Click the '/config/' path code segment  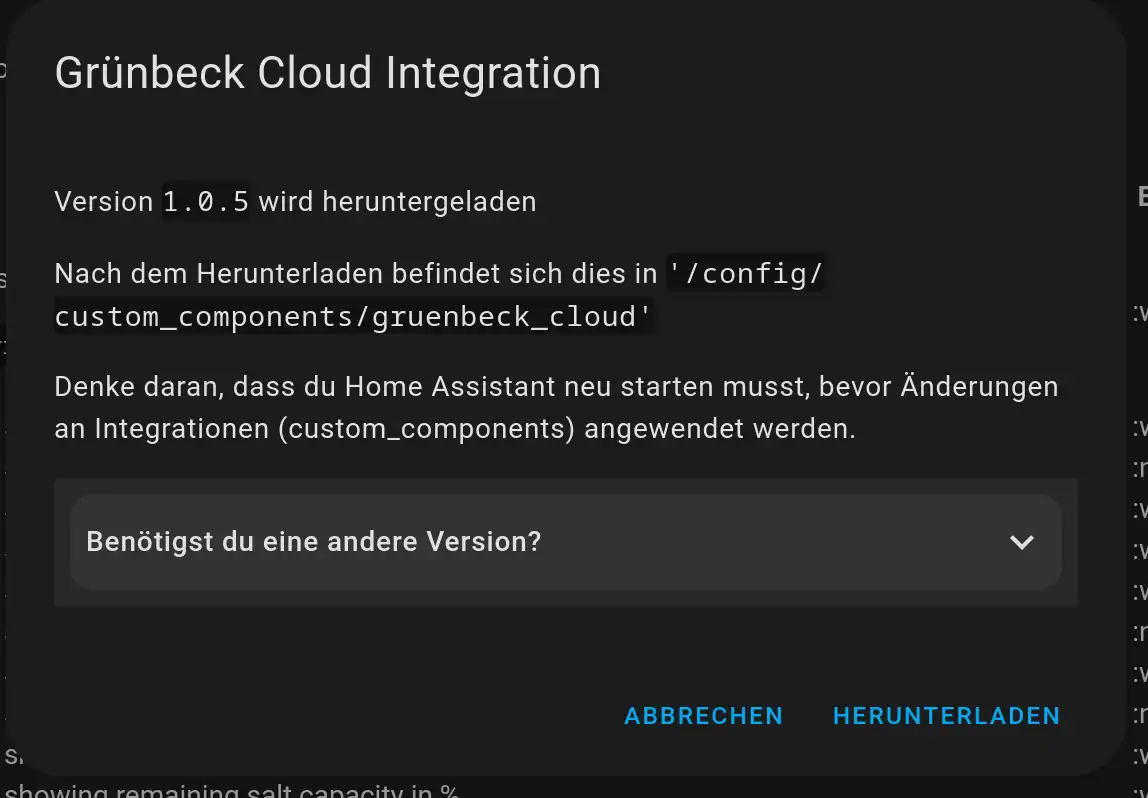[745, 274]
